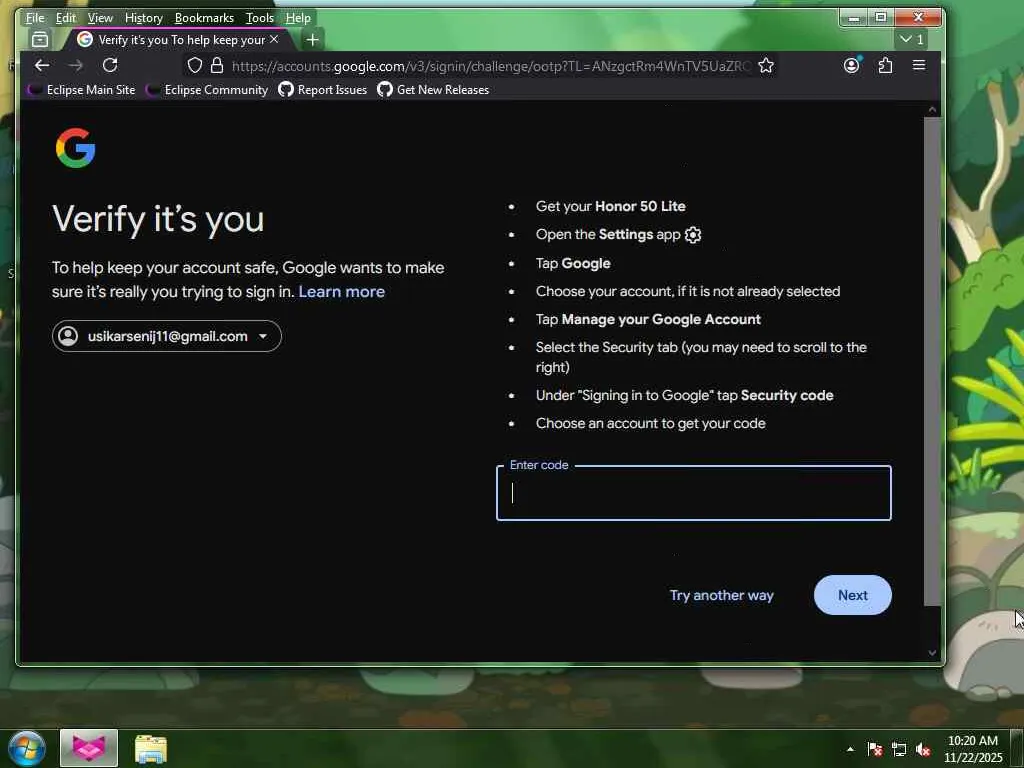
Task: Open the Tools menu
Action: 259,18
